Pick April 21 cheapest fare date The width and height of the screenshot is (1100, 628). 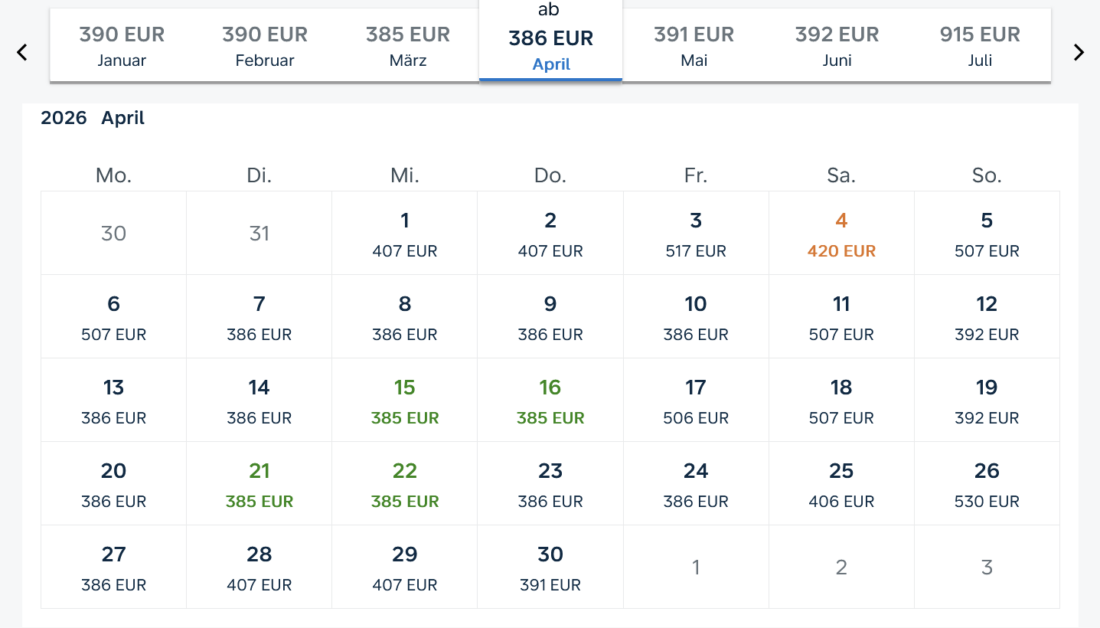click(259, 484)
